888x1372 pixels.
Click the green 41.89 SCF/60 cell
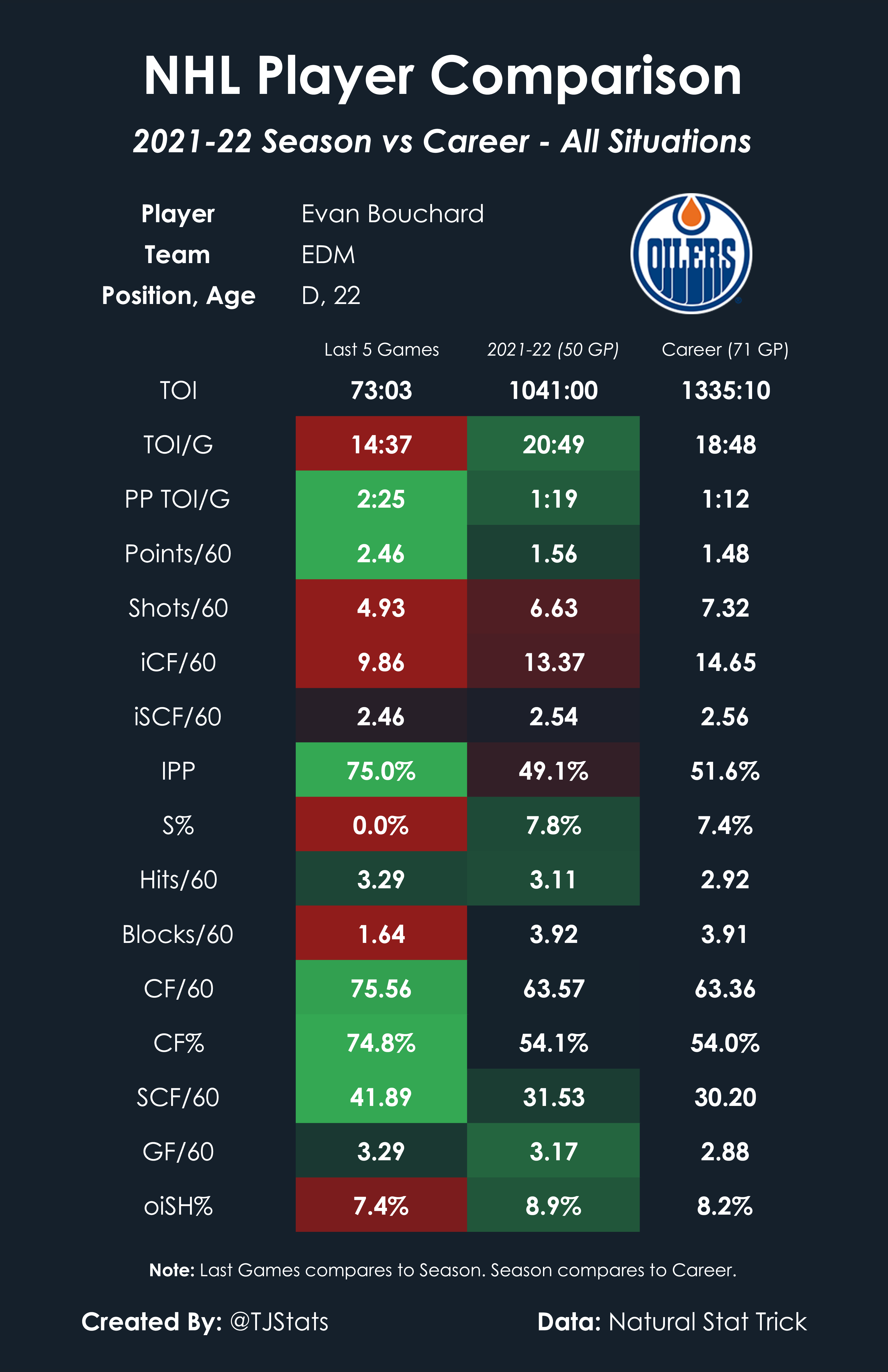tap(381, 1097)
